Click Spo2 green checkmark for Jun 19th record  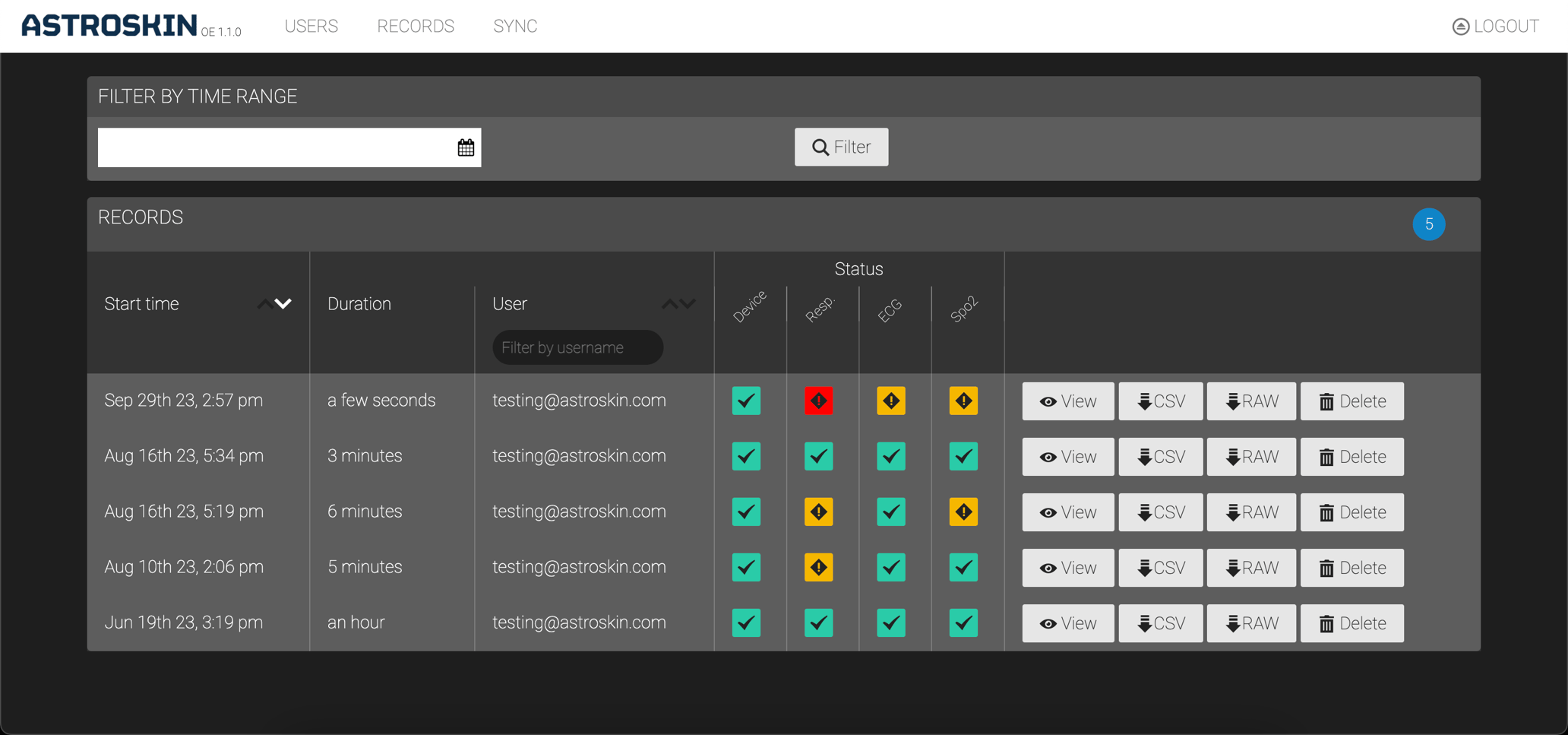pyautogui.click(x=963, y=623)
